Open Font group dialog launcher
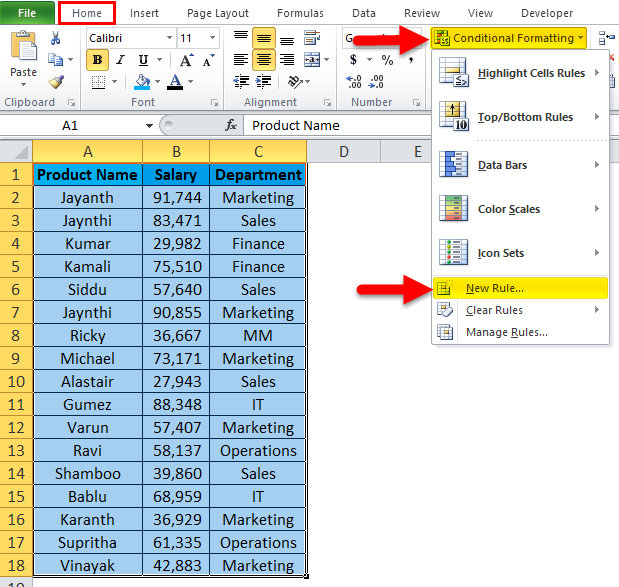This screenshot has height=587, width=619. (214, 103)
